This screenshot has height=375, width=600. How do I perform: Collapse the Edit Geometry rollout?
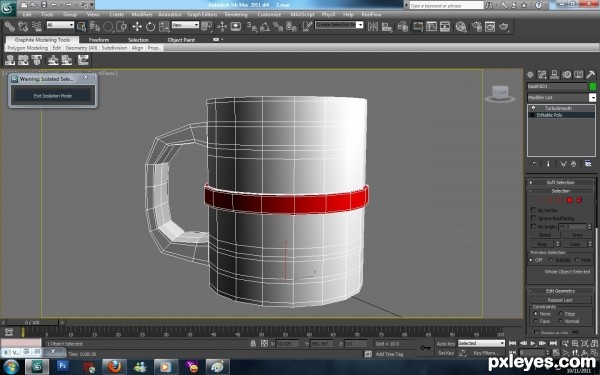coord(560,291)
